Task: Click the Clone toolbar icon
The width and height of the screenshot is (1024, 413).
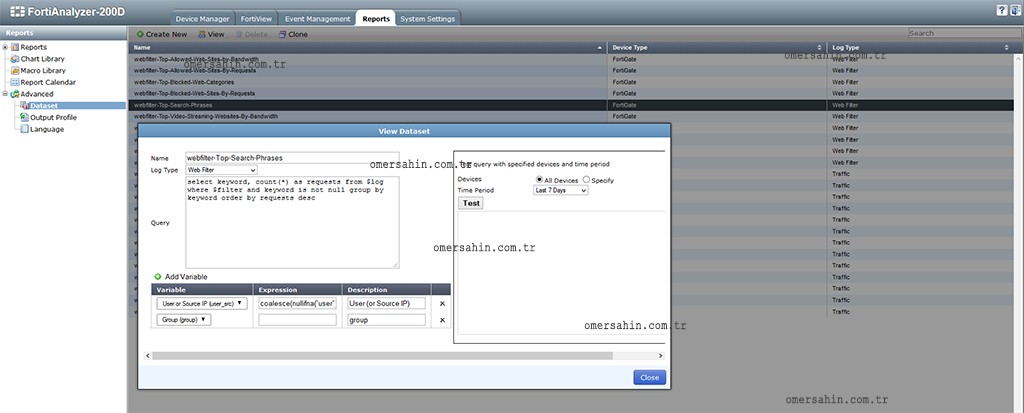Action: click(282, 34)
